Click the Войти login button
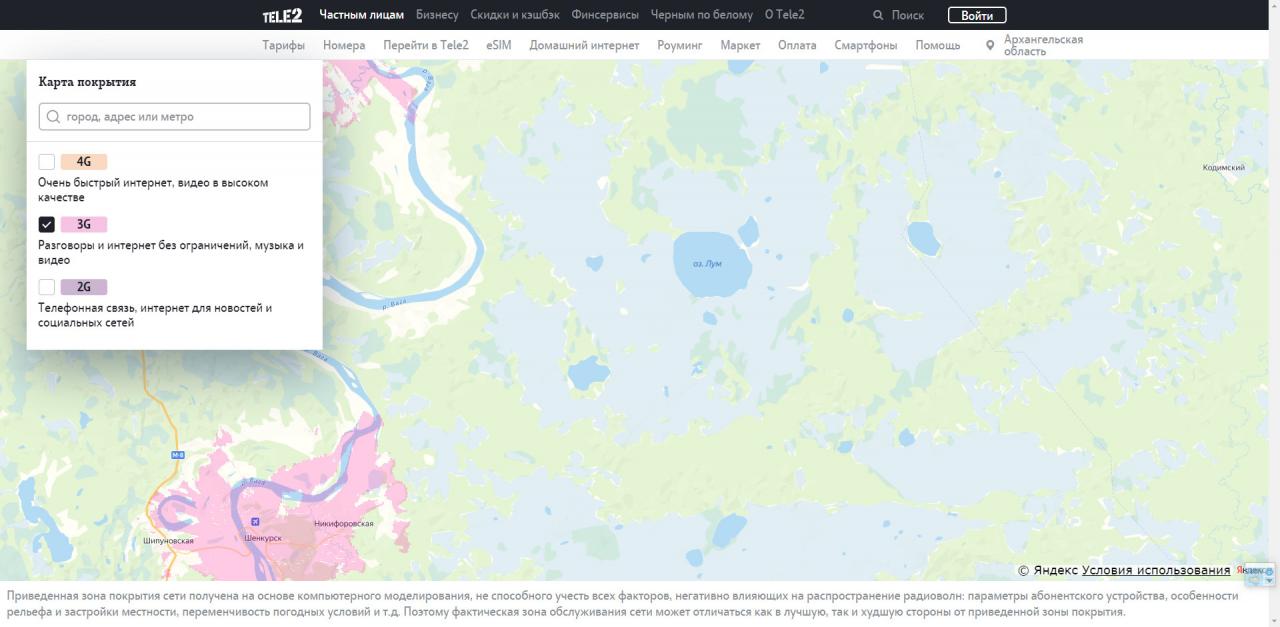 (977, 15)
